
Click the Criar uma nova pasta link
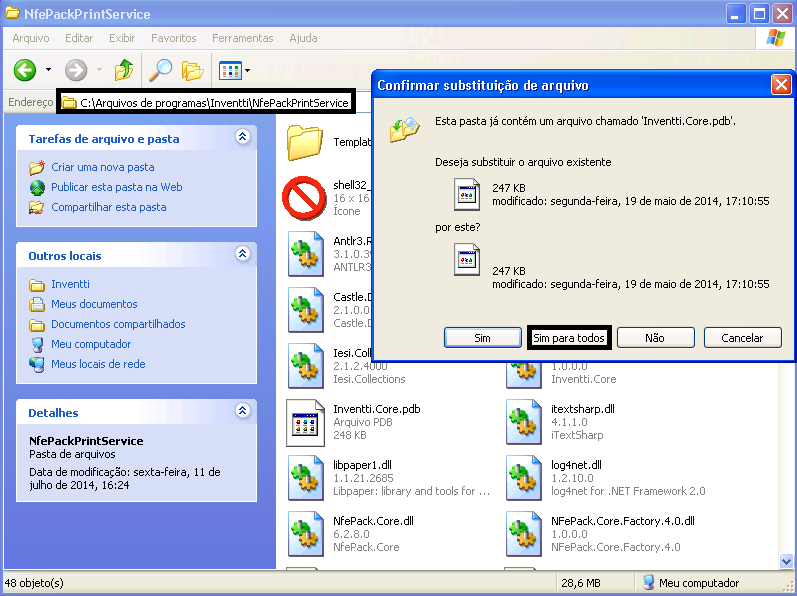[x=102, y=167]
